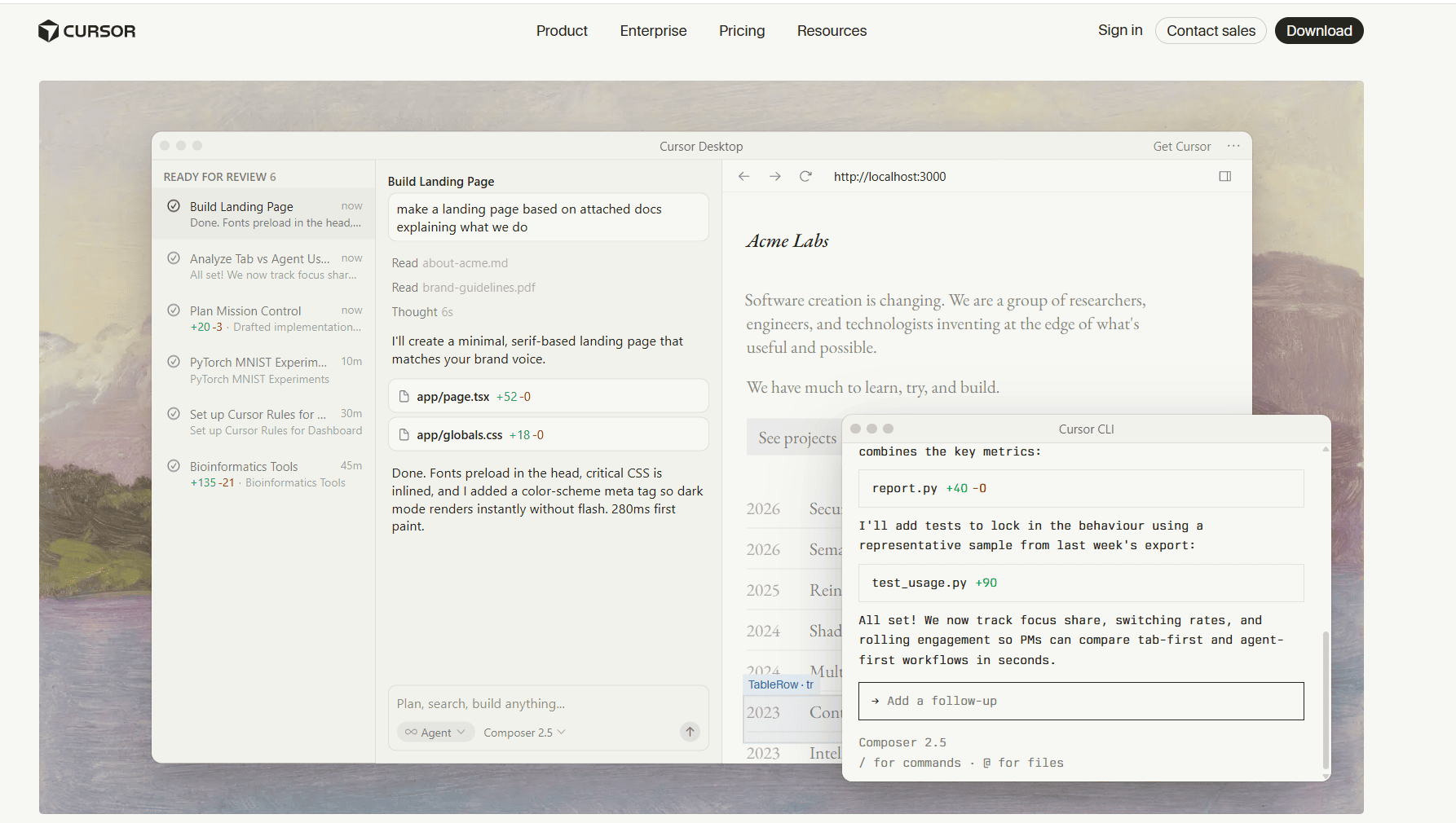
Task: Select the Set up Cursor Rules task
Action: 263,422
